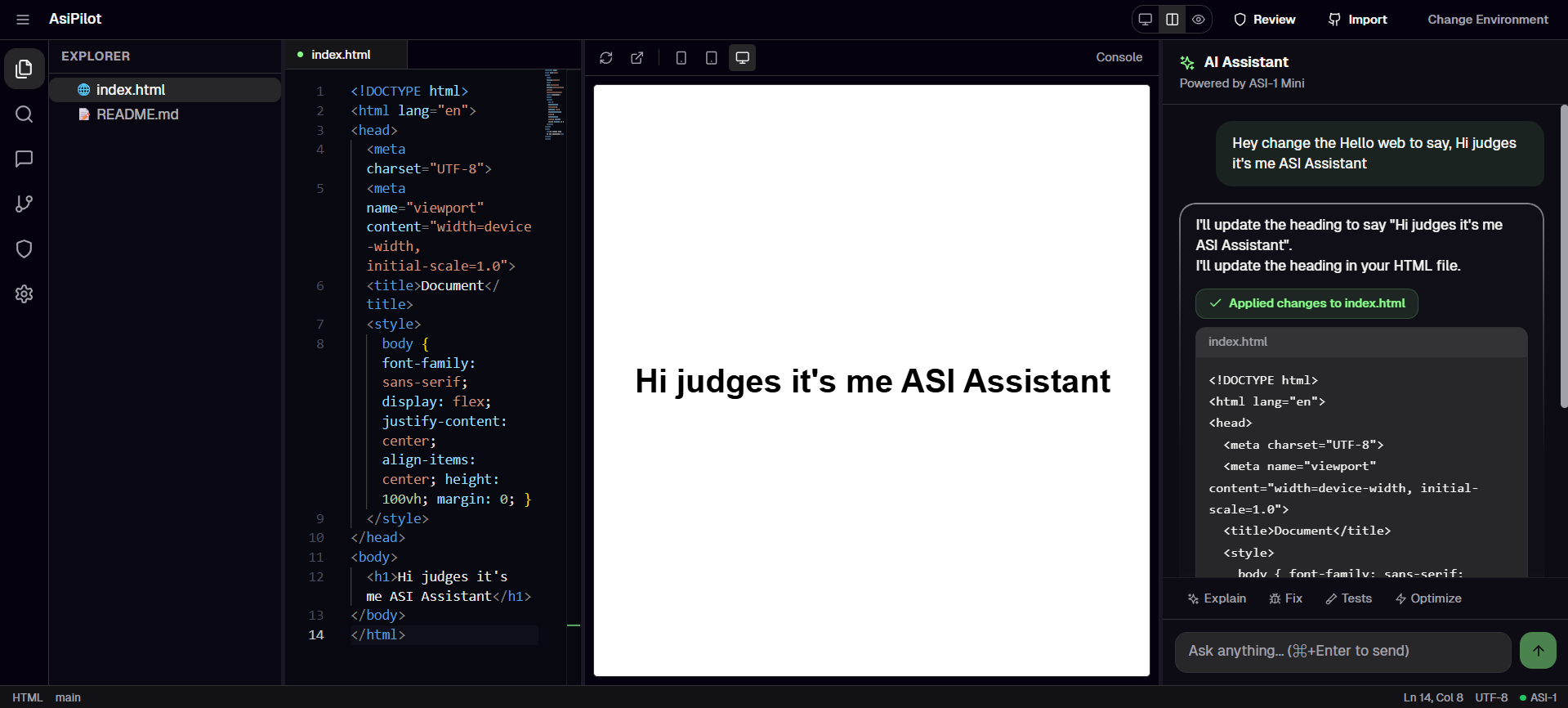Open the settings gear icon
Screen dimensions: 1568x708
[x=25, y=294]
